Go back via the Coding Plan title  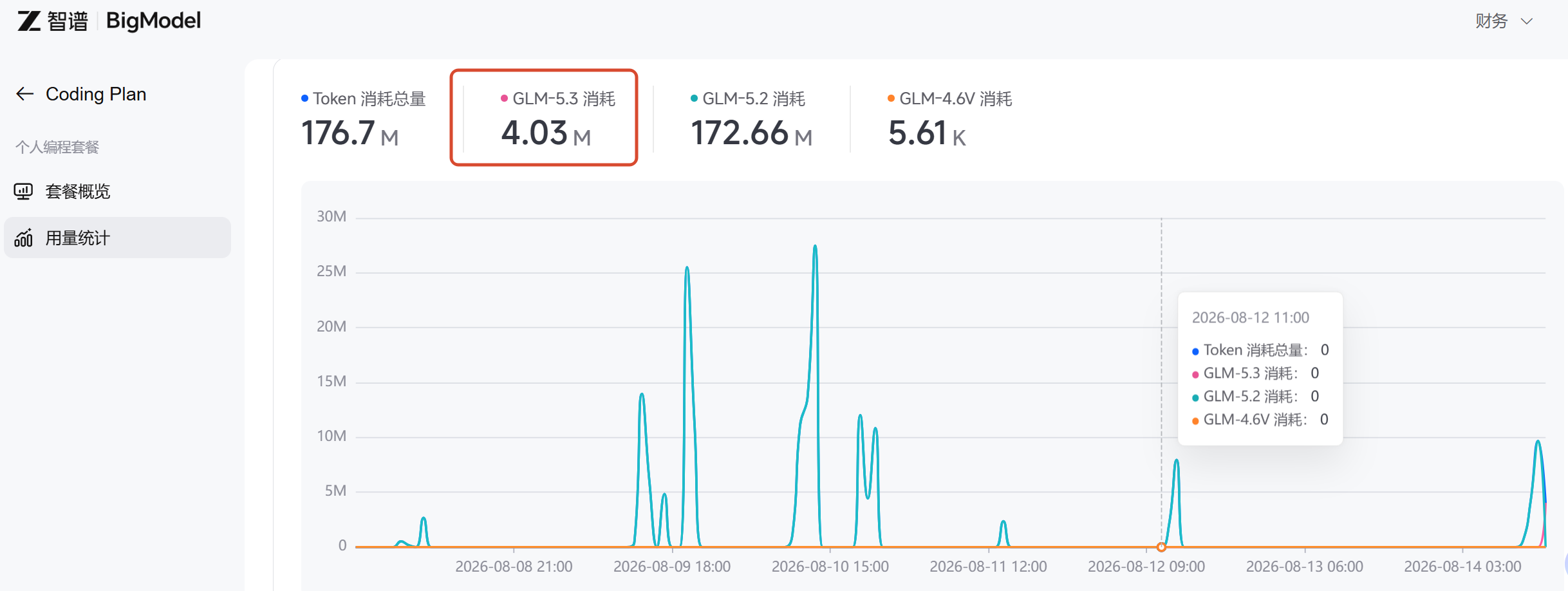[x=96, y=94]
